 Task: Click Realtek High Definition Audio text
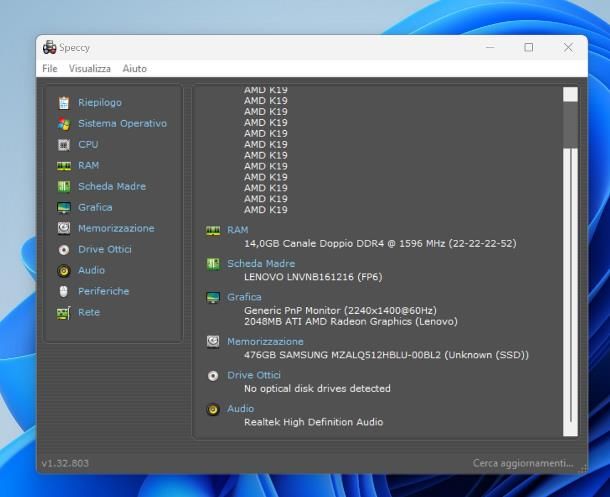(314, 422)
